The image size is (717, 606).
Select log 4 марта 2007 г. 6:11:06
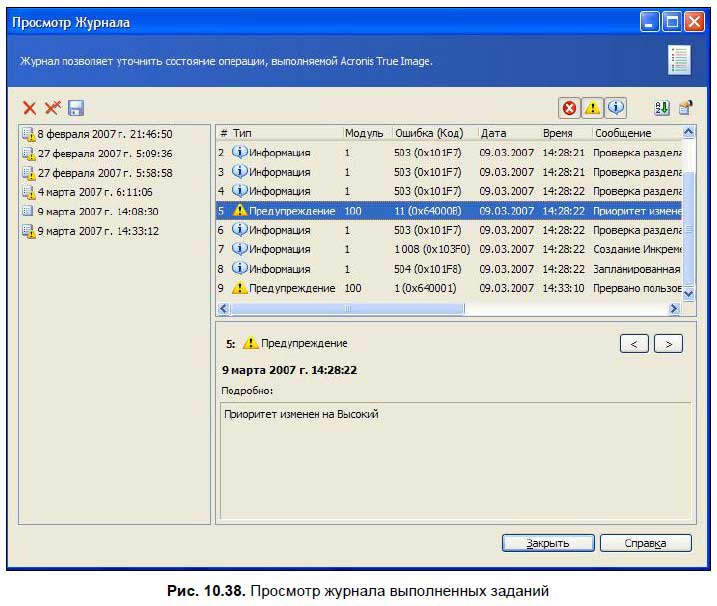tap(94, 192)
